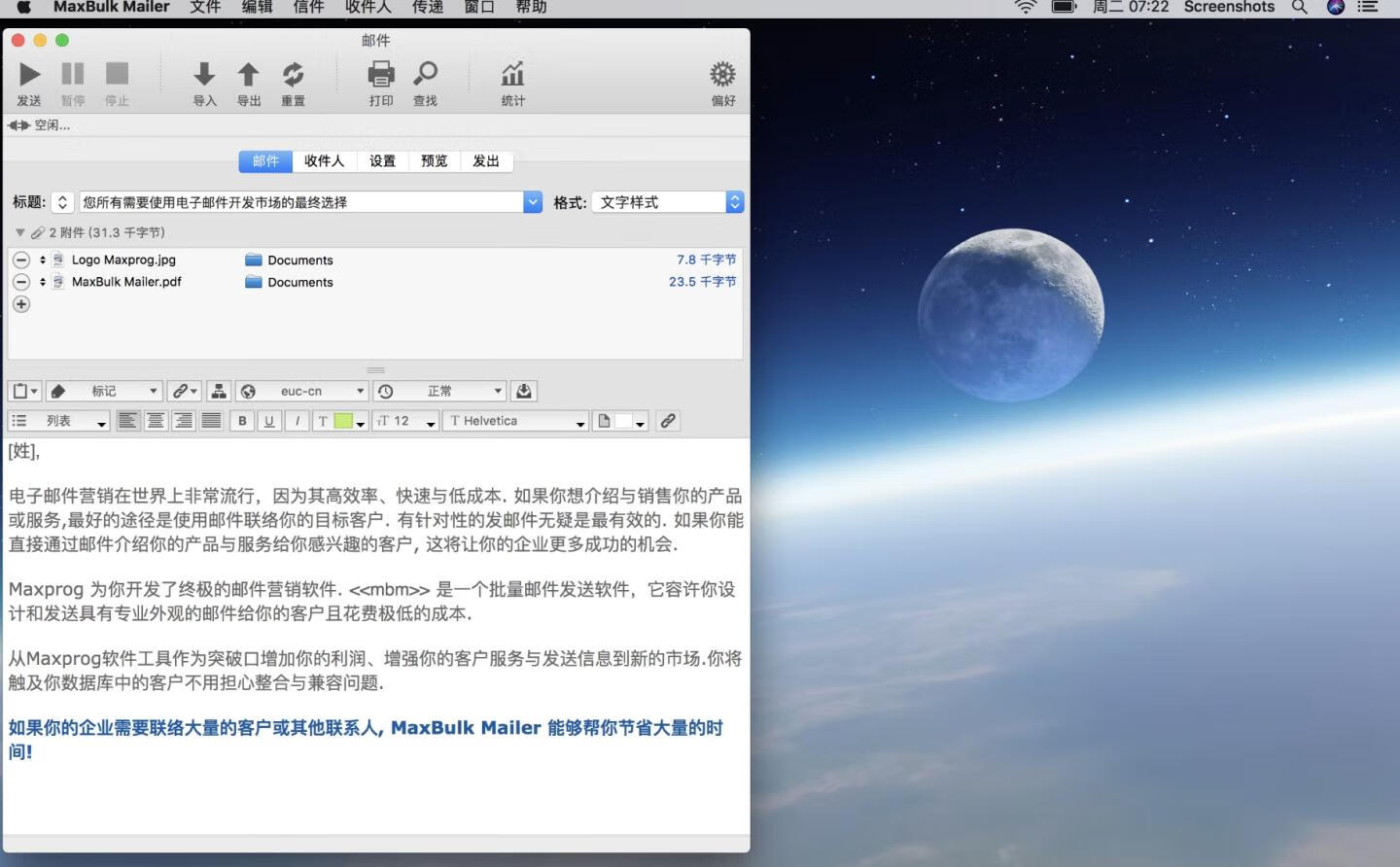The width and height of the screenshot is (1400, 867).
Task: Open the 文件 menu
Action: (205, 7)
